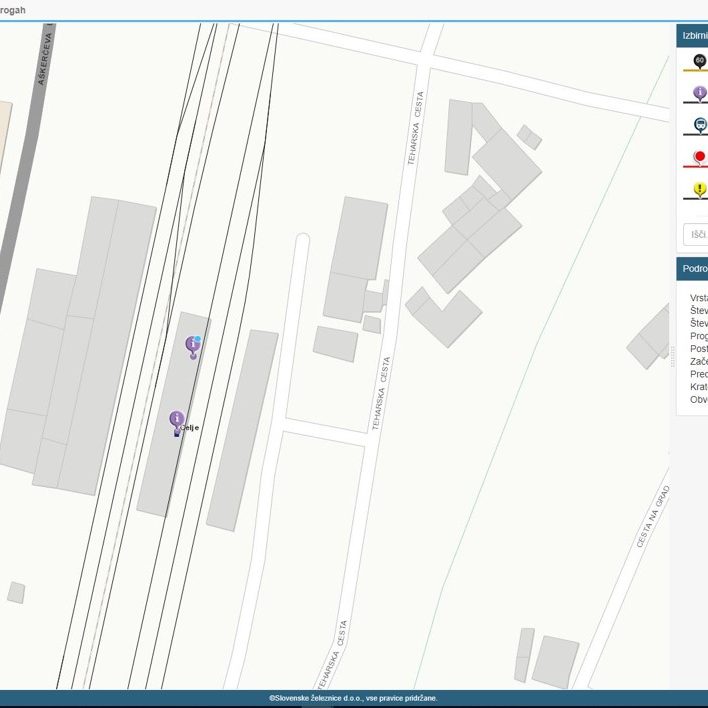708x708 pixels.
Task: Click the Slovenske železnice copyright footer text
Action: [353, 698]
